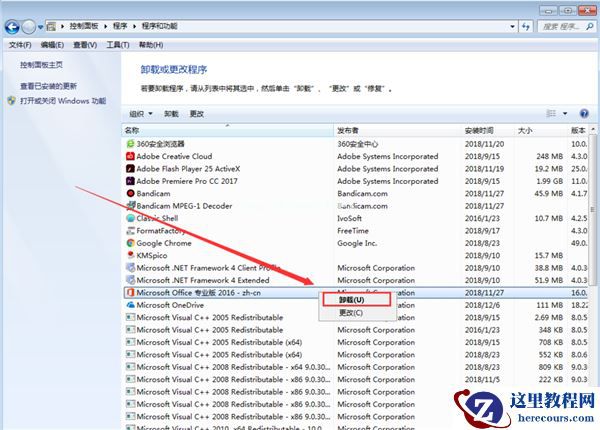Click the Adobe Premiere Pro icon
600x430 pixels.
pyautogui.click(x=130, y=181)
